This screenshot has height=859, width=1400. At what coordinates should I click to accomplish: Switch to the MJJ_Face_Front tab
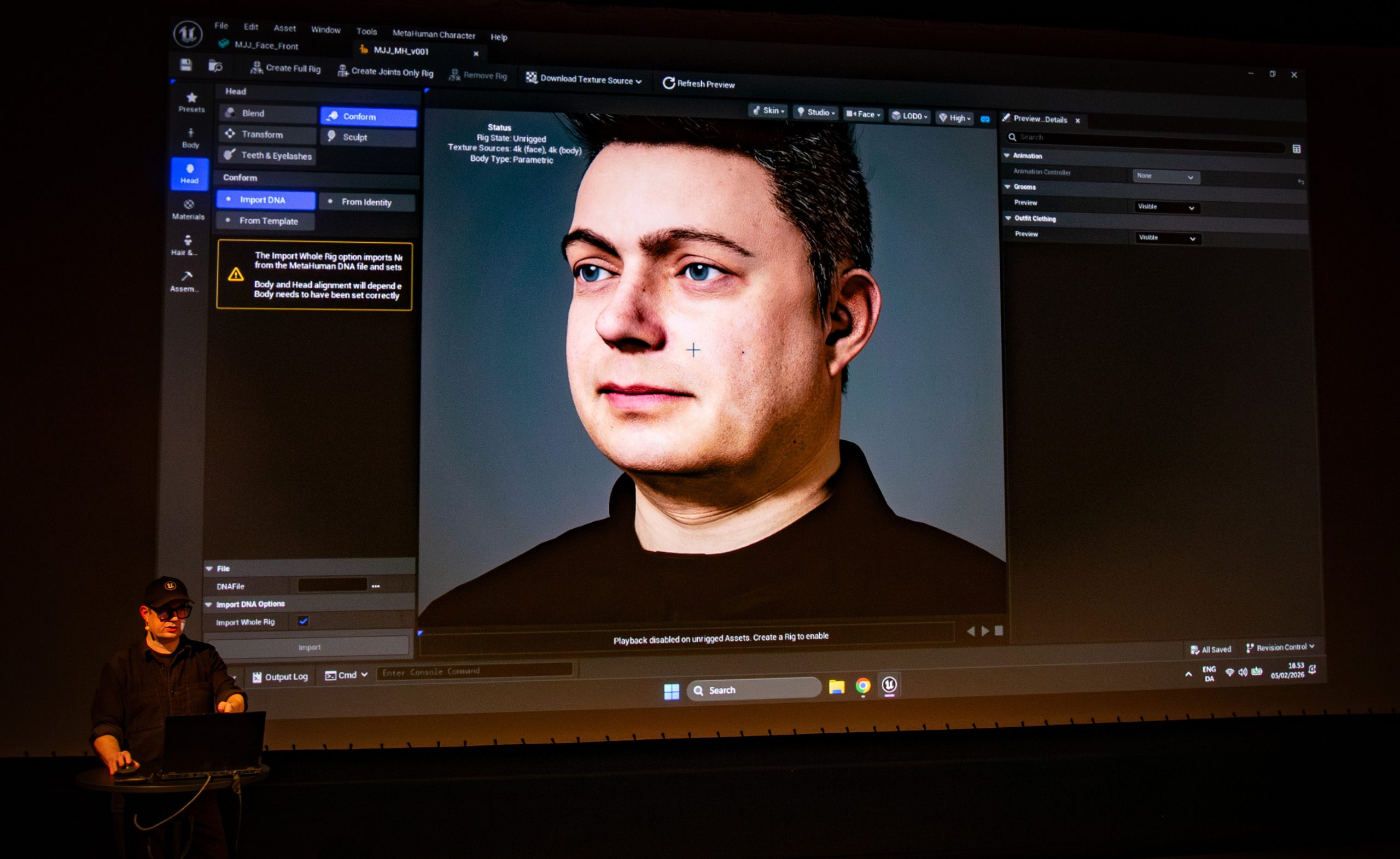(266, 46)
